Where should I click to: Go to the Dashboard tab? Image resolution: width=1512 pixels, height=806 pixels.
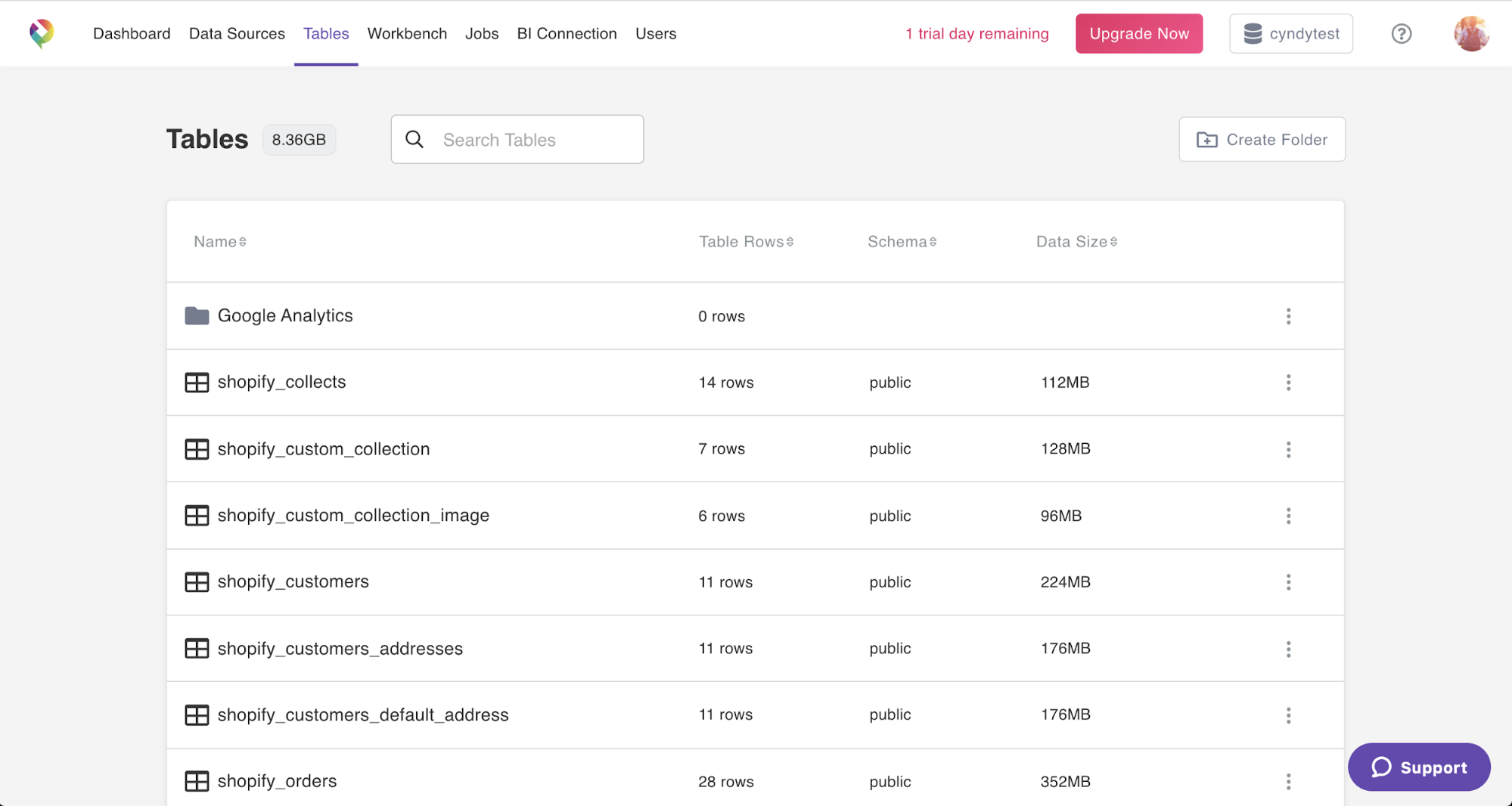[132, 33]
